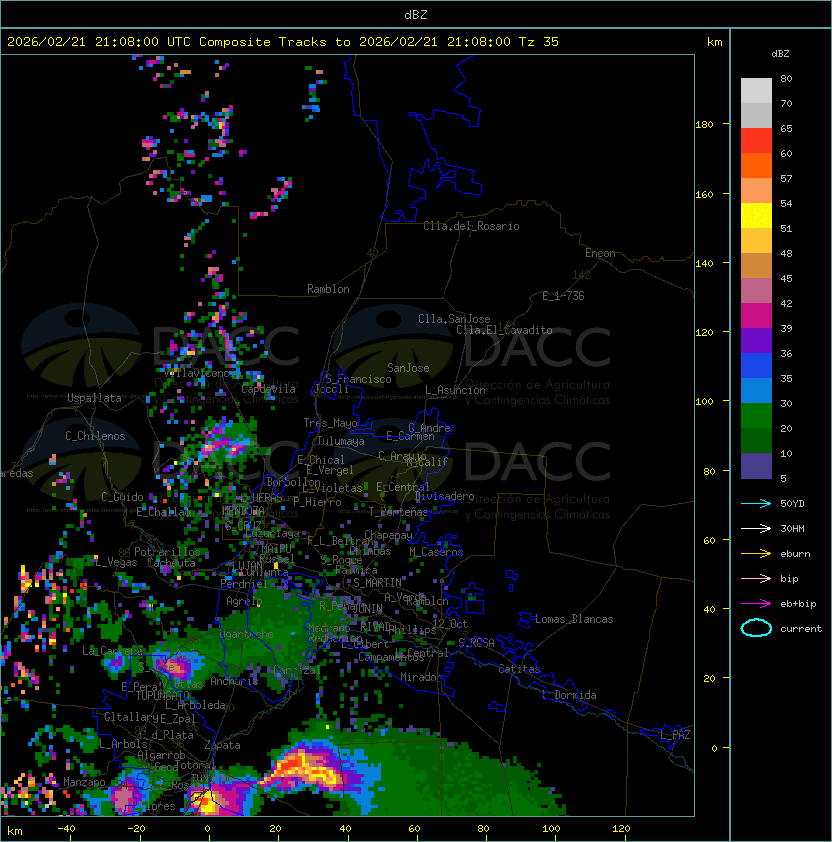The image size is (832, 842).
Task: Pick the bright green swatch in dBZ scale
Action: click(756, 415)
